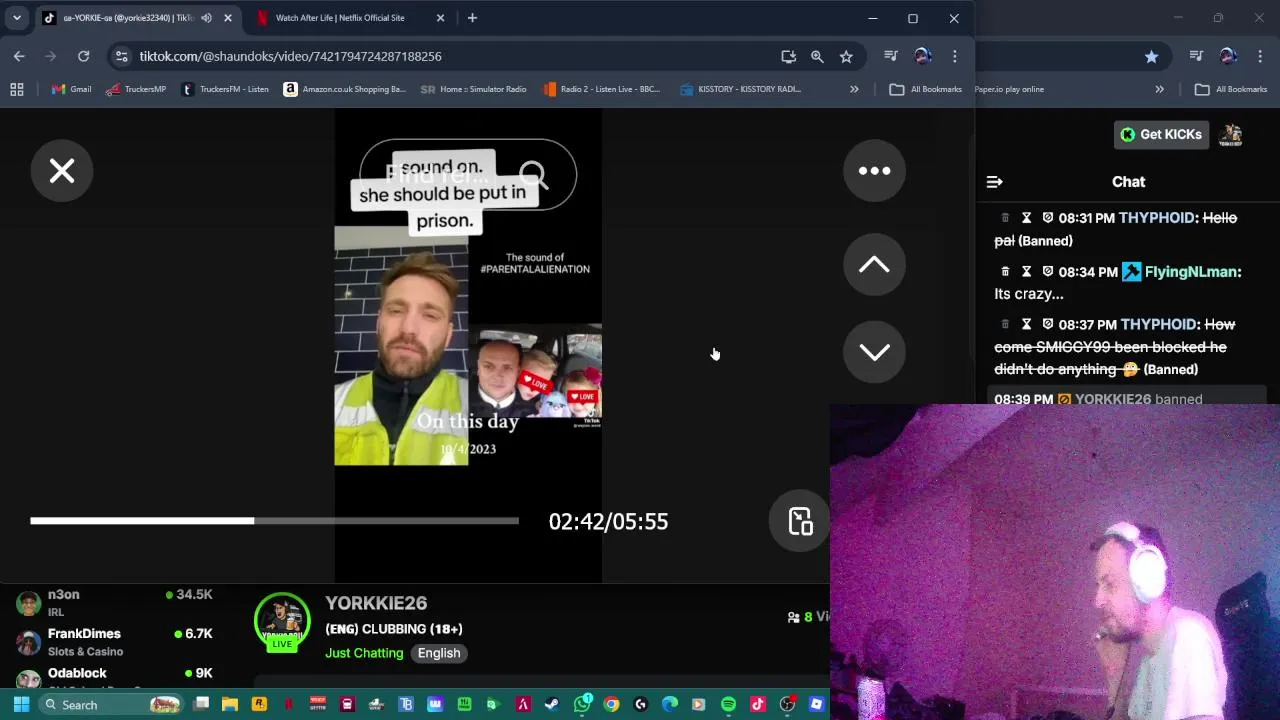Click the Paper.io play online bookmark in back window

coord(1009,89)
